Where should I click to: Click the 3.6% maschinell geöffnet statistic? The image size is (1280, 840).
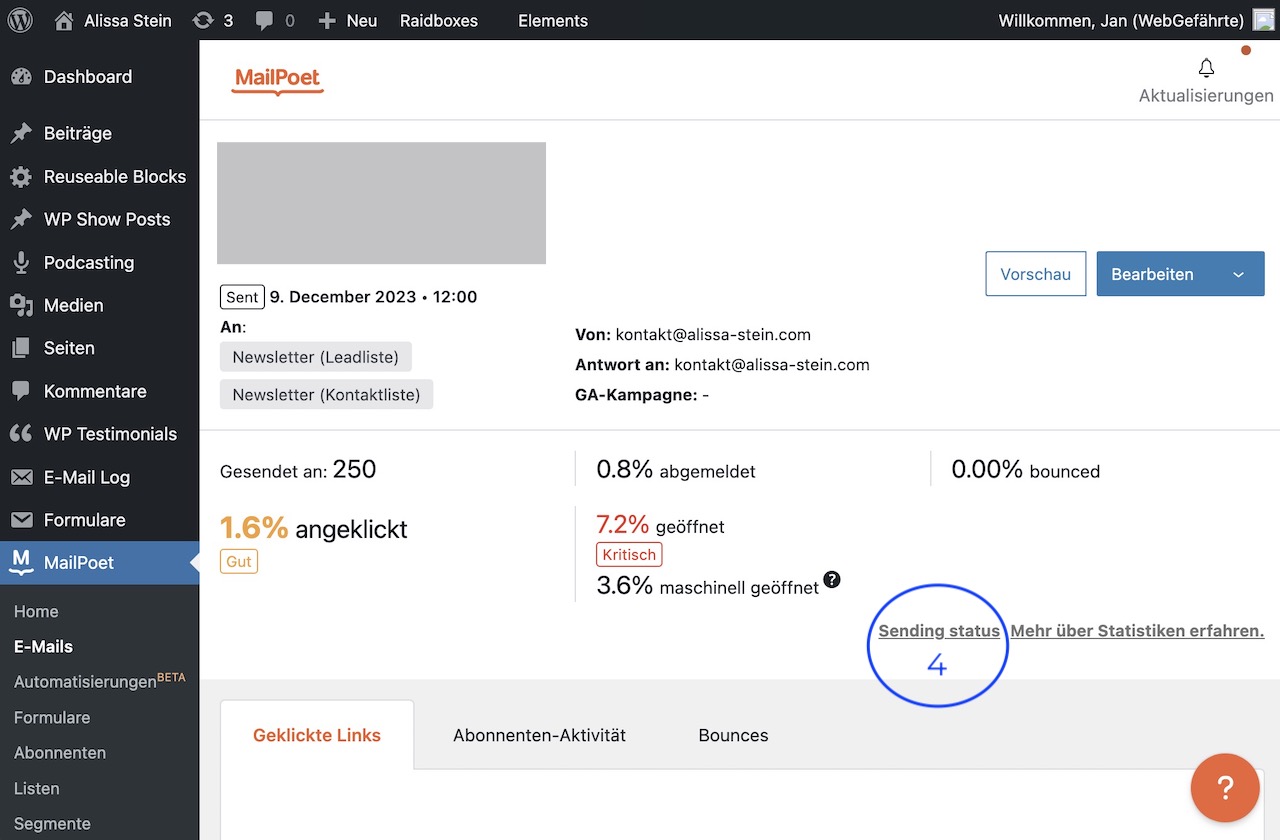(708, 586)
